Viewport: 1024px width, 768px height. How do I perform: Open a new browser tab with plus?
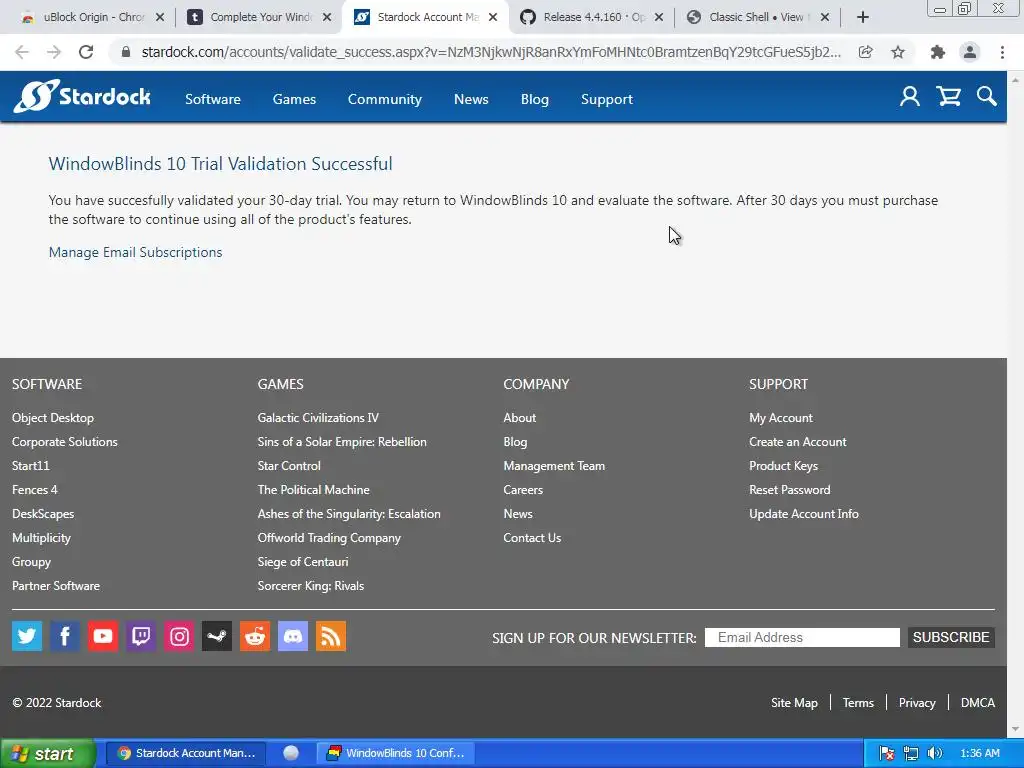pos(863,17)
